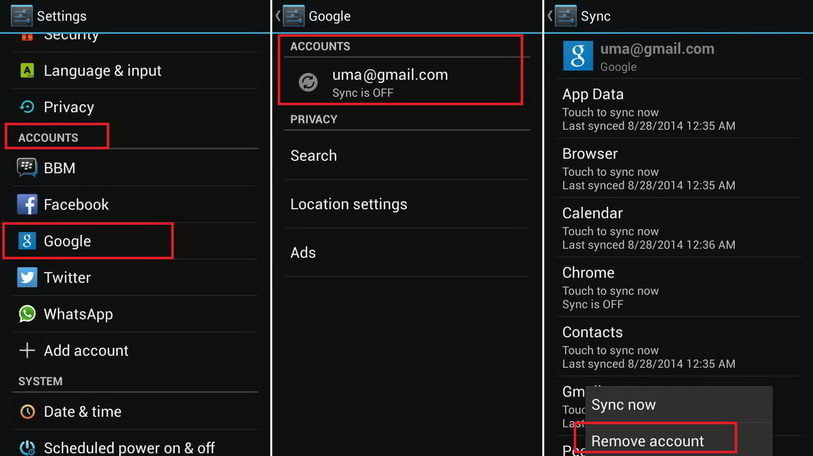Tap the Settings title text
The image size is (813, 456).
click(x=62, y=16)
